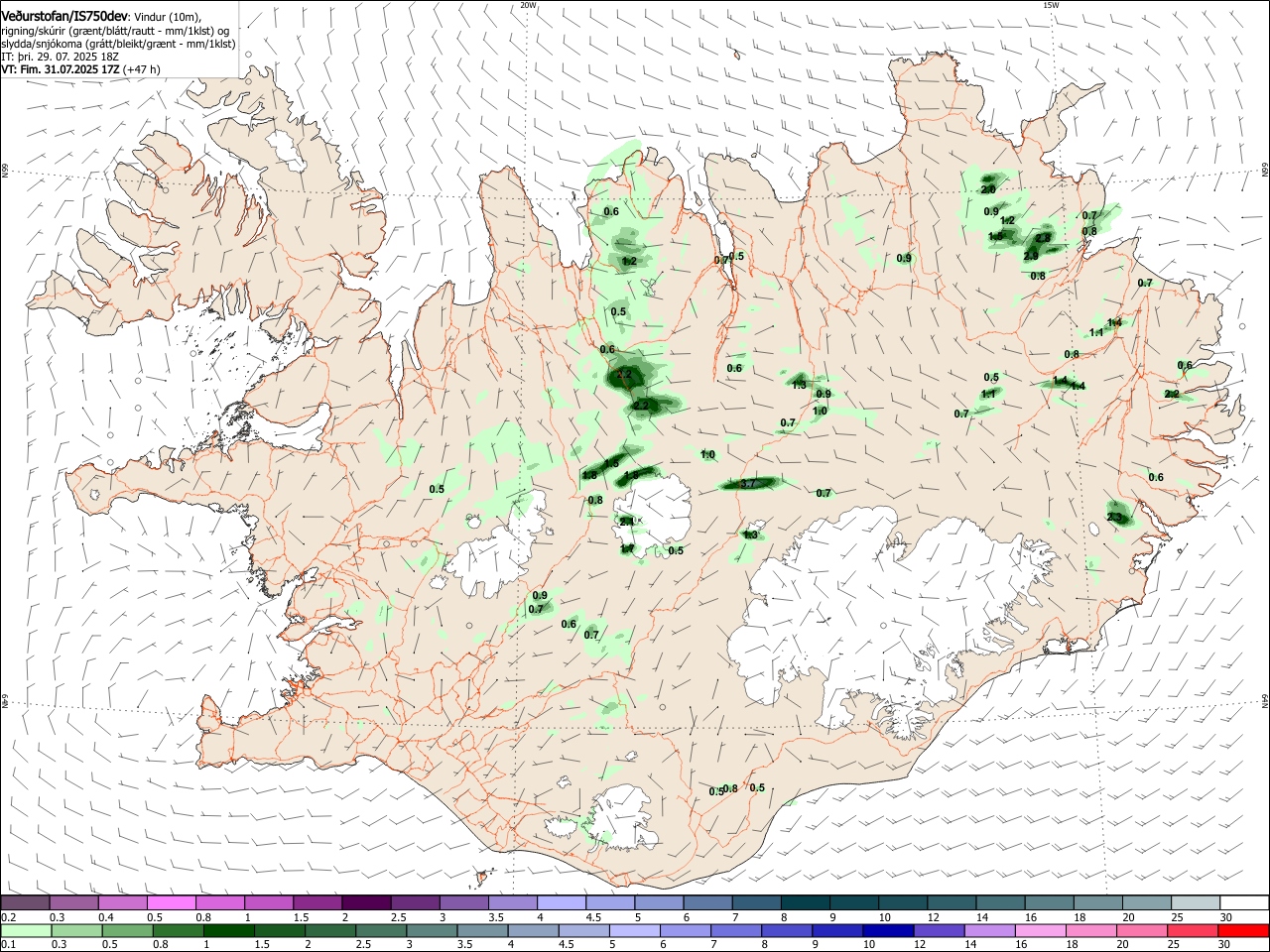
Task: Click the light lavender swatch labeled 4 in the upper legend row
Action: click(561, 903)
